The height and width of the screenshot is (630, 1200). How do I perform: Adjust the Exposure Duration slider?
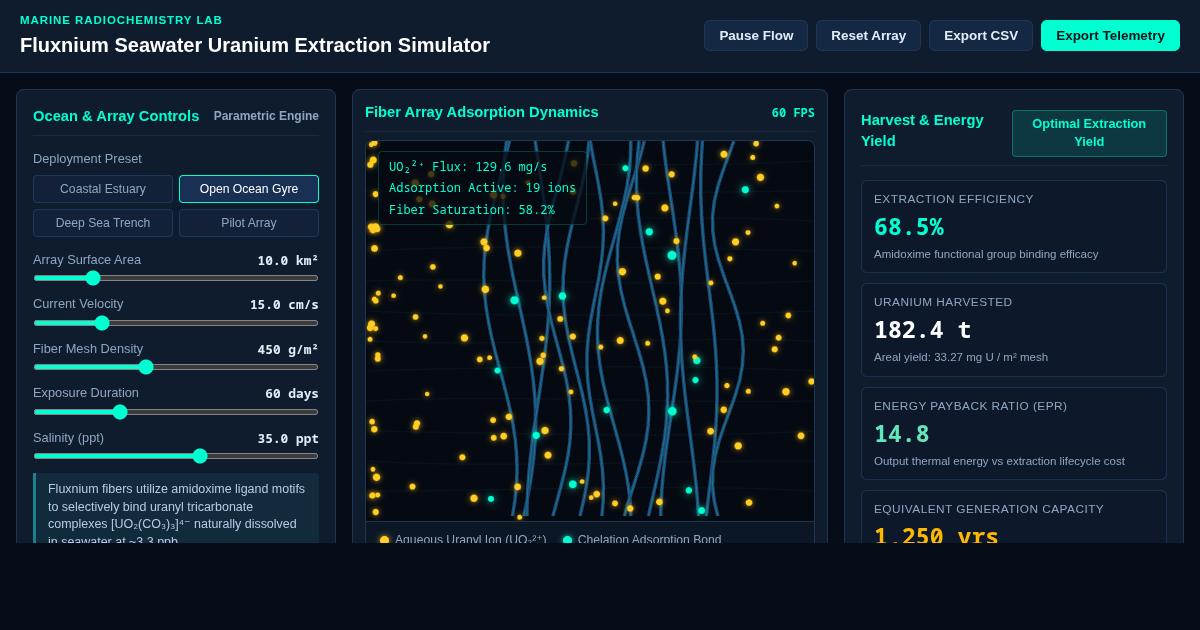(x=176, y=412)
